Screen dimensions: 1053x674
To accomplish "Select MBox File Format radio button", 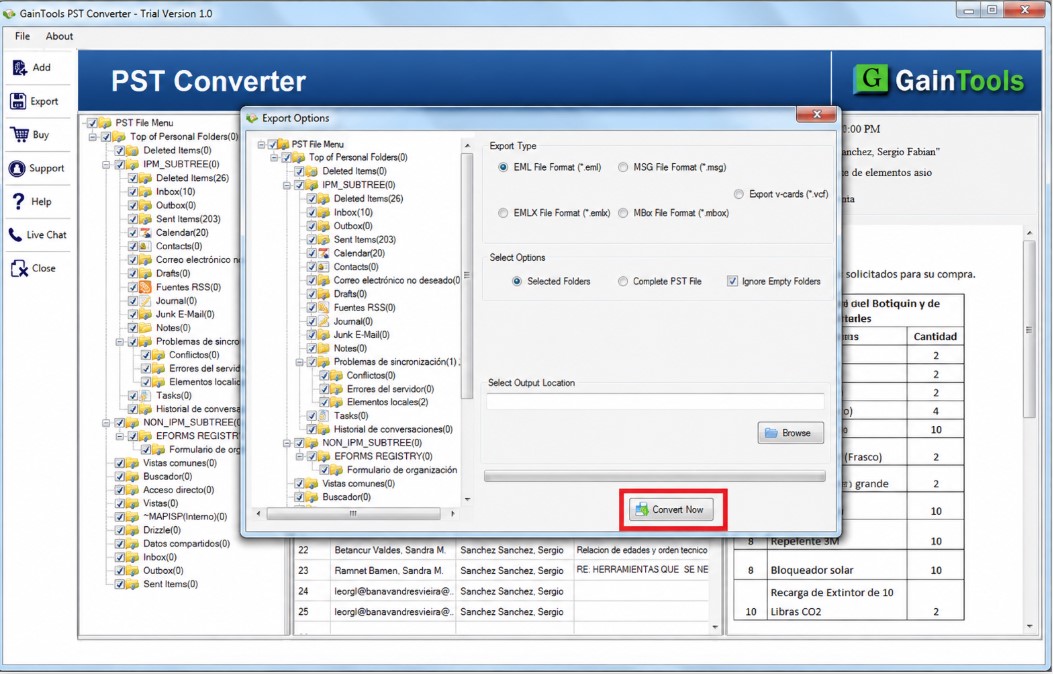I will [x=623, y=213].
